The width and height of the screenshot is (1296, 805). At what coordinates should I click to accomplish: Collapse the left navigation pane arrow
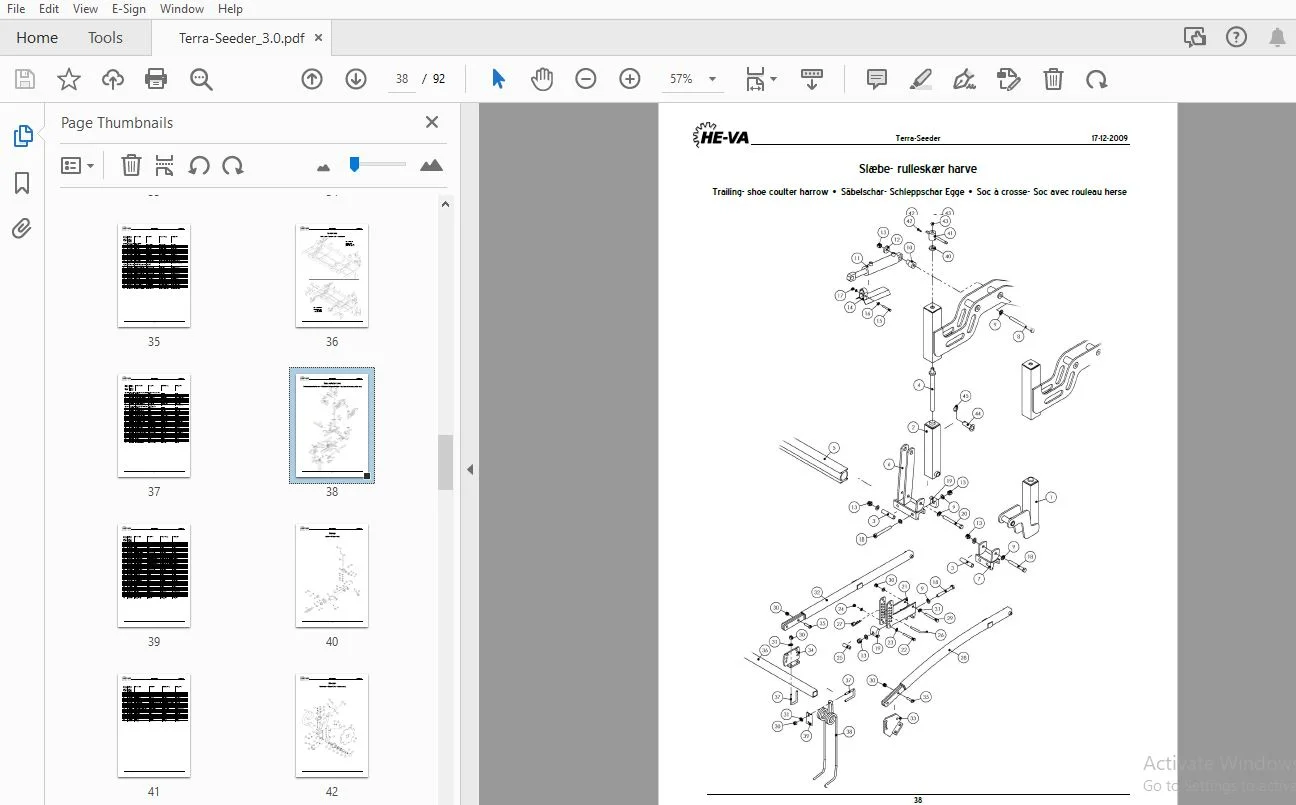click(469, 469)
